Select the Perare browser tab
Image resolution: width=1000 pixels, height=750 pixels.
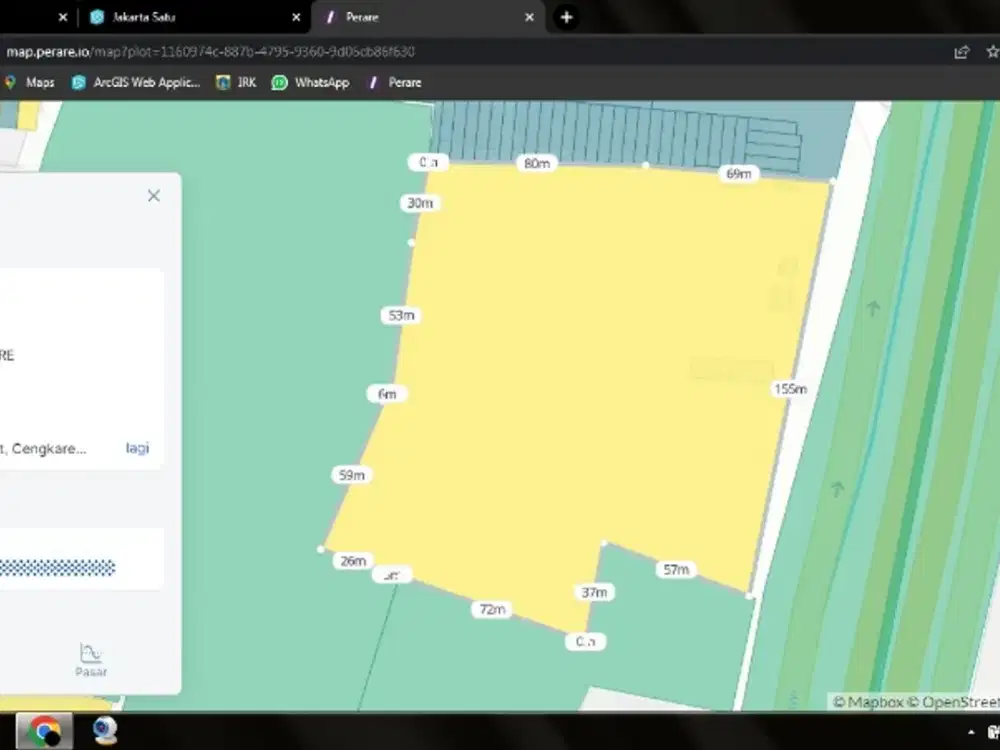click(420, 17)
